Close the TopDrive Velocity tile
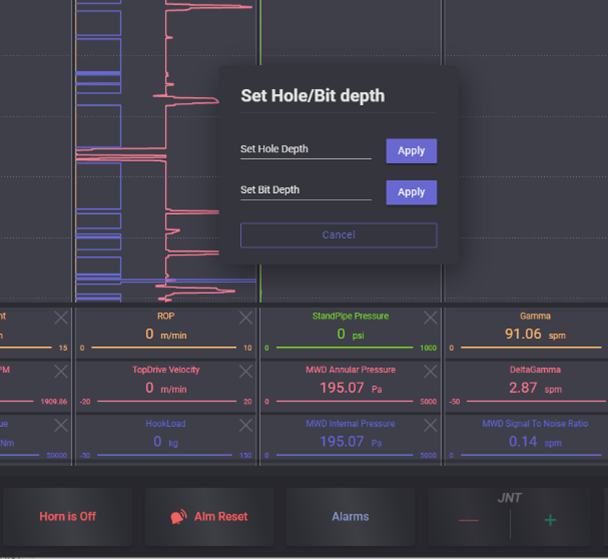 point(246,372)
